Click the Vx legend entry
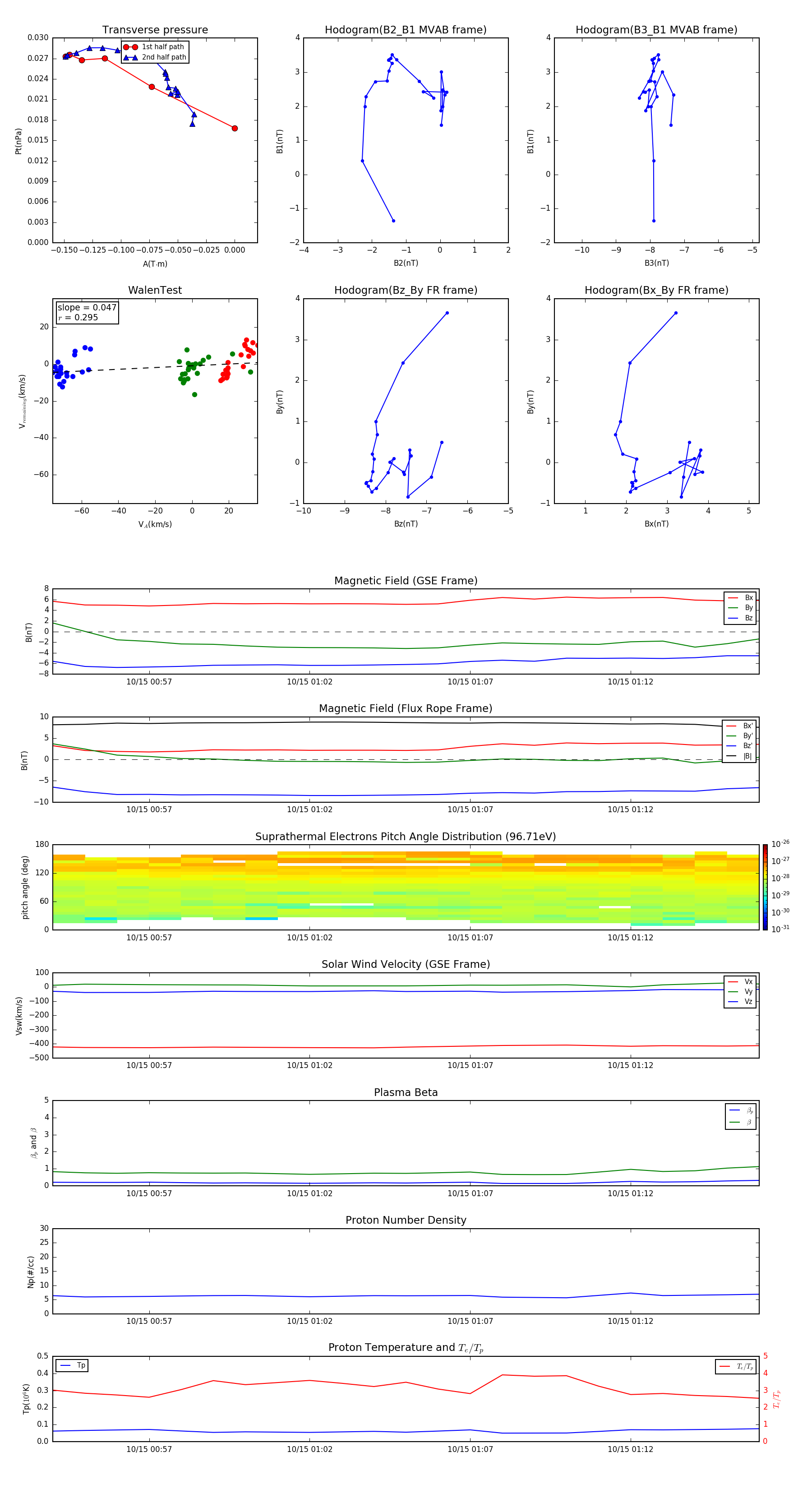Image resolution: width=812 pixels, height=1489 pixels. 740,981
